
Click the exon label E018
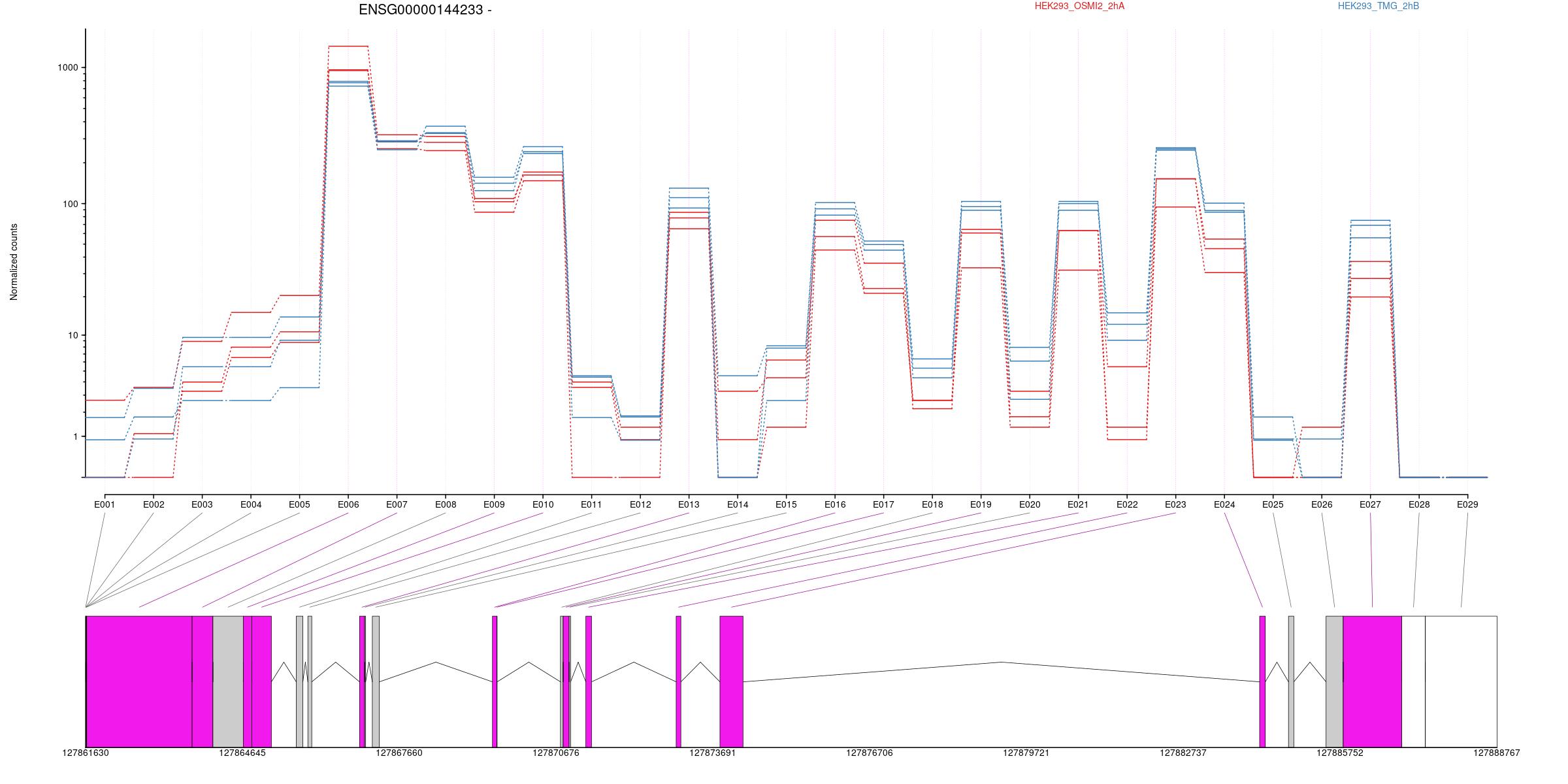(x=932, y=504)
